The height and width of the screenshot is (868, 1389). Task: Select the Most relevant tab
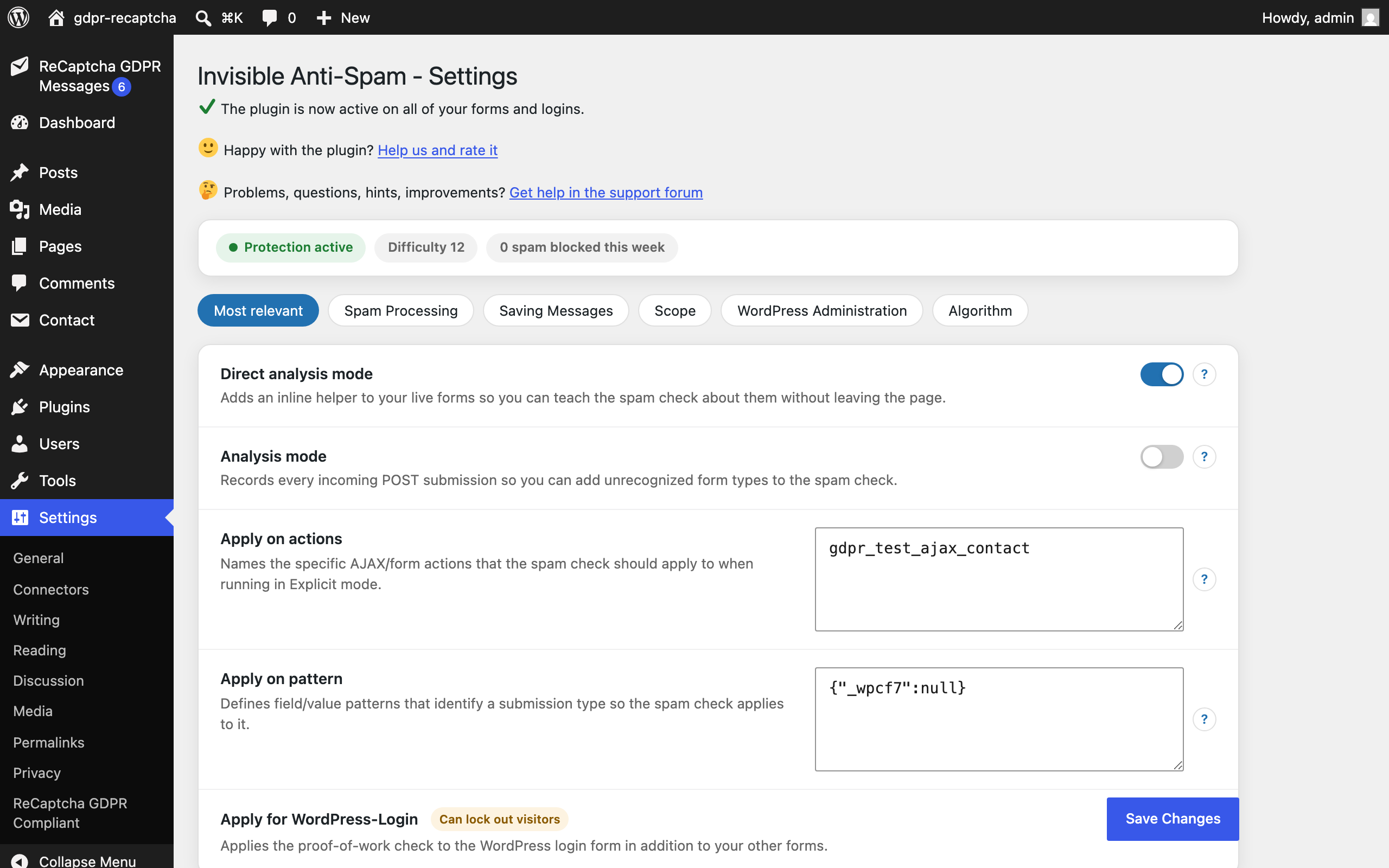tap(258, 310)
